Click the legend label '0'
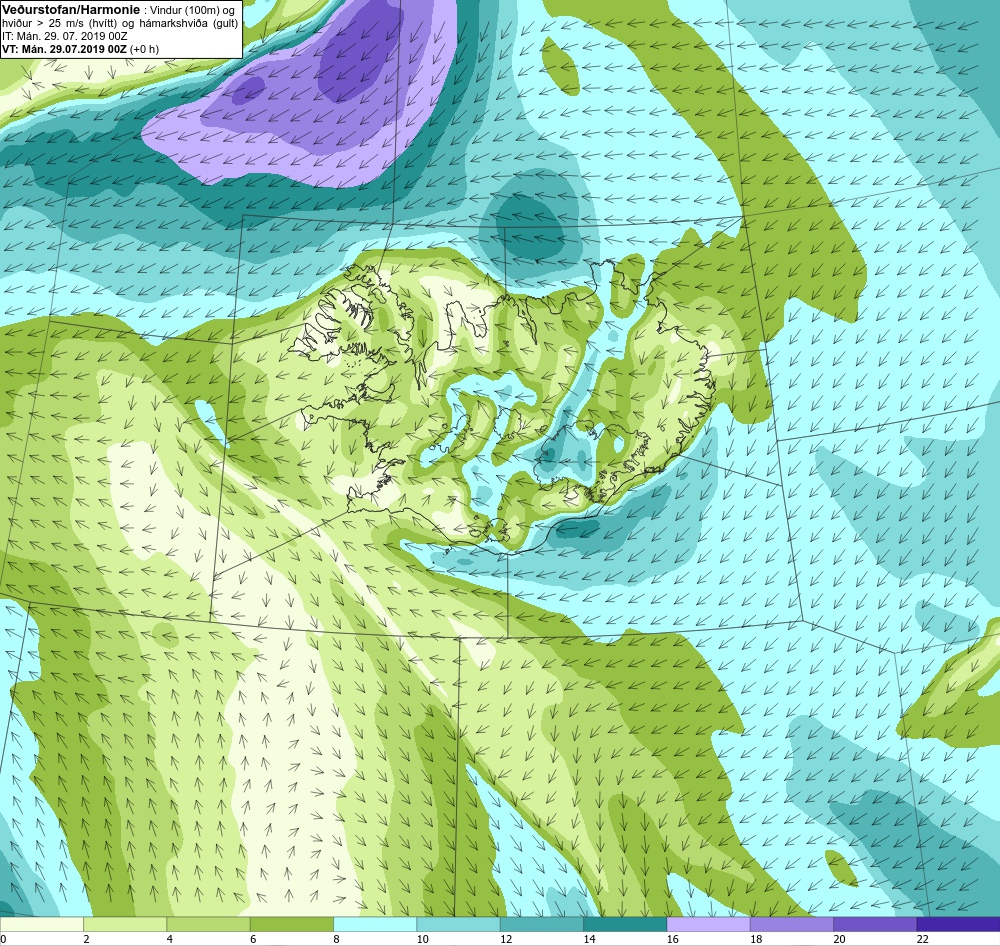Viewport: 1000px width, 946px height. coord(3,939)
